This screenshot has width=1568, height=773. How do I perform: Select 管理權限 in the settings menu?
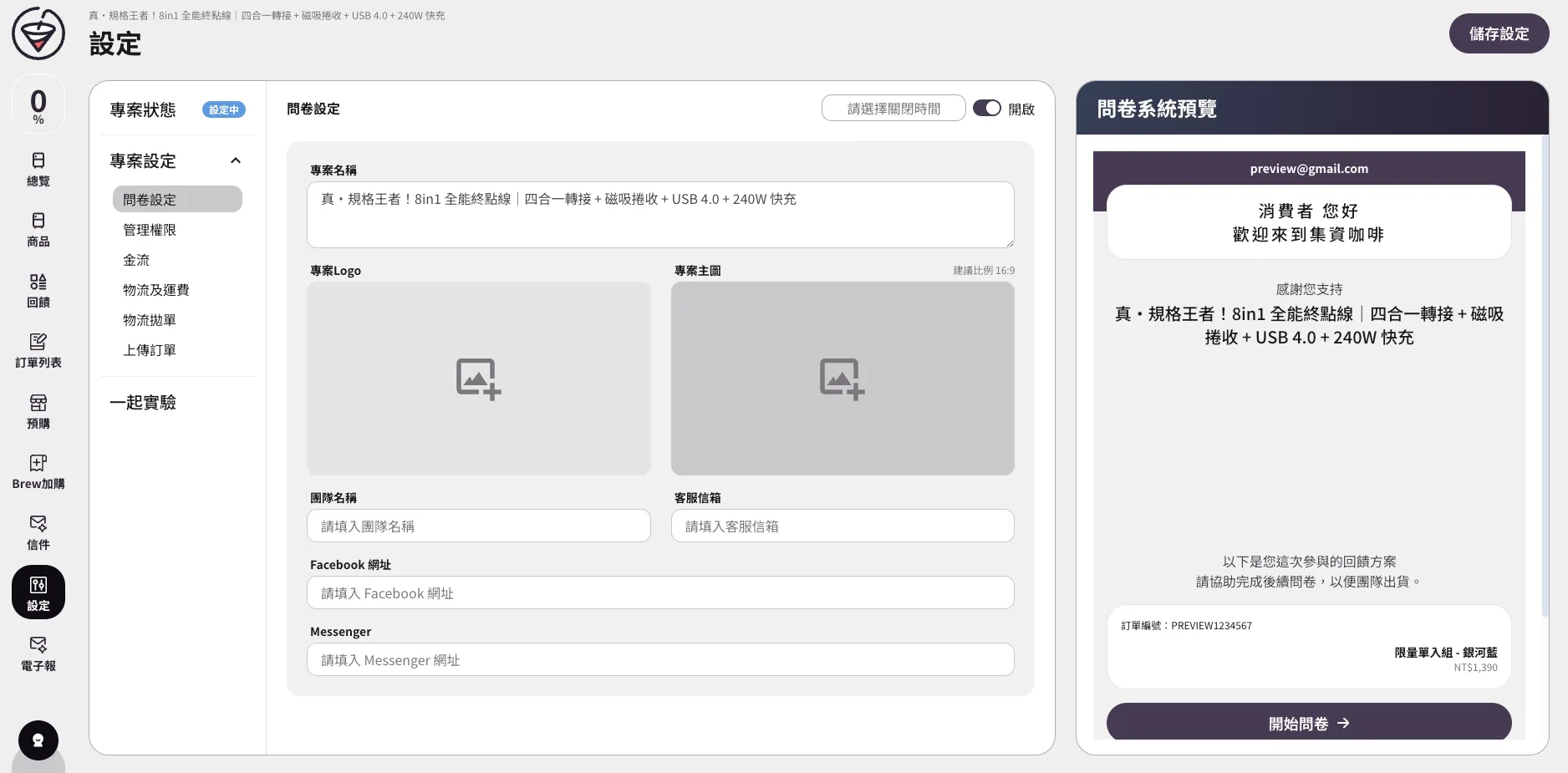(x=150, y=230)
